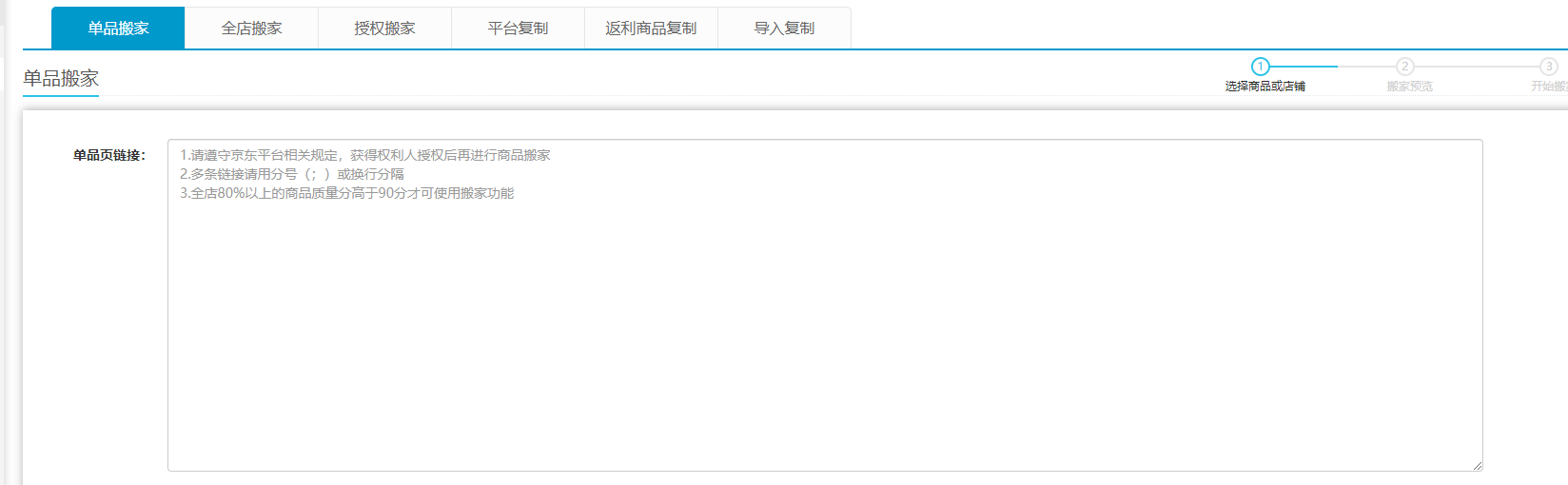
Task: Open the 授权搬家 tab
Action: [384, 29]
